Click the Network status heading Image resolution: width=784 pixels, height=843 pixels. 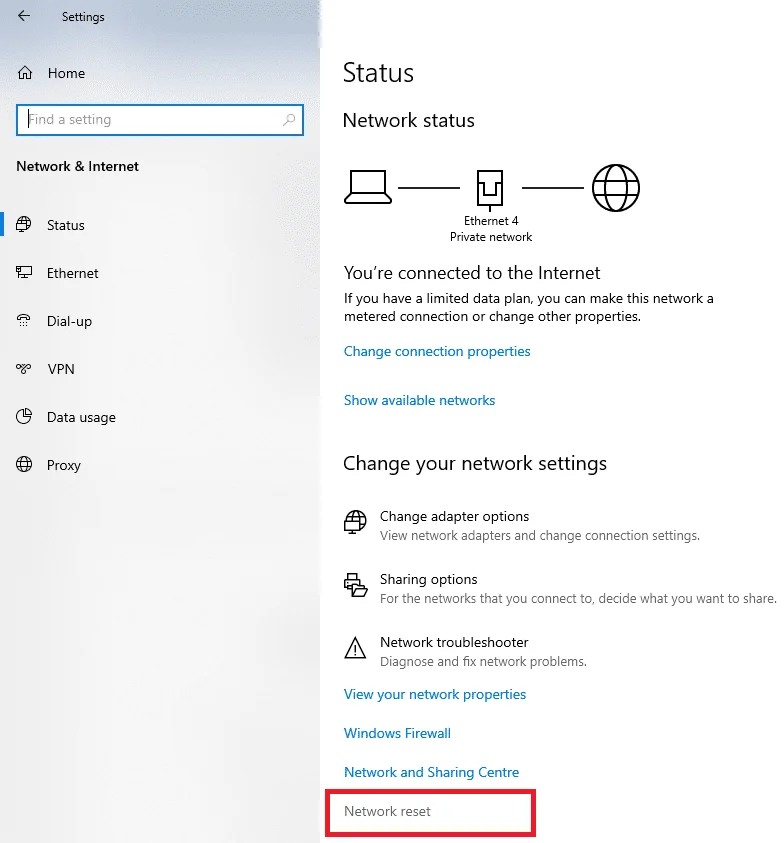(x=409, y=120)
